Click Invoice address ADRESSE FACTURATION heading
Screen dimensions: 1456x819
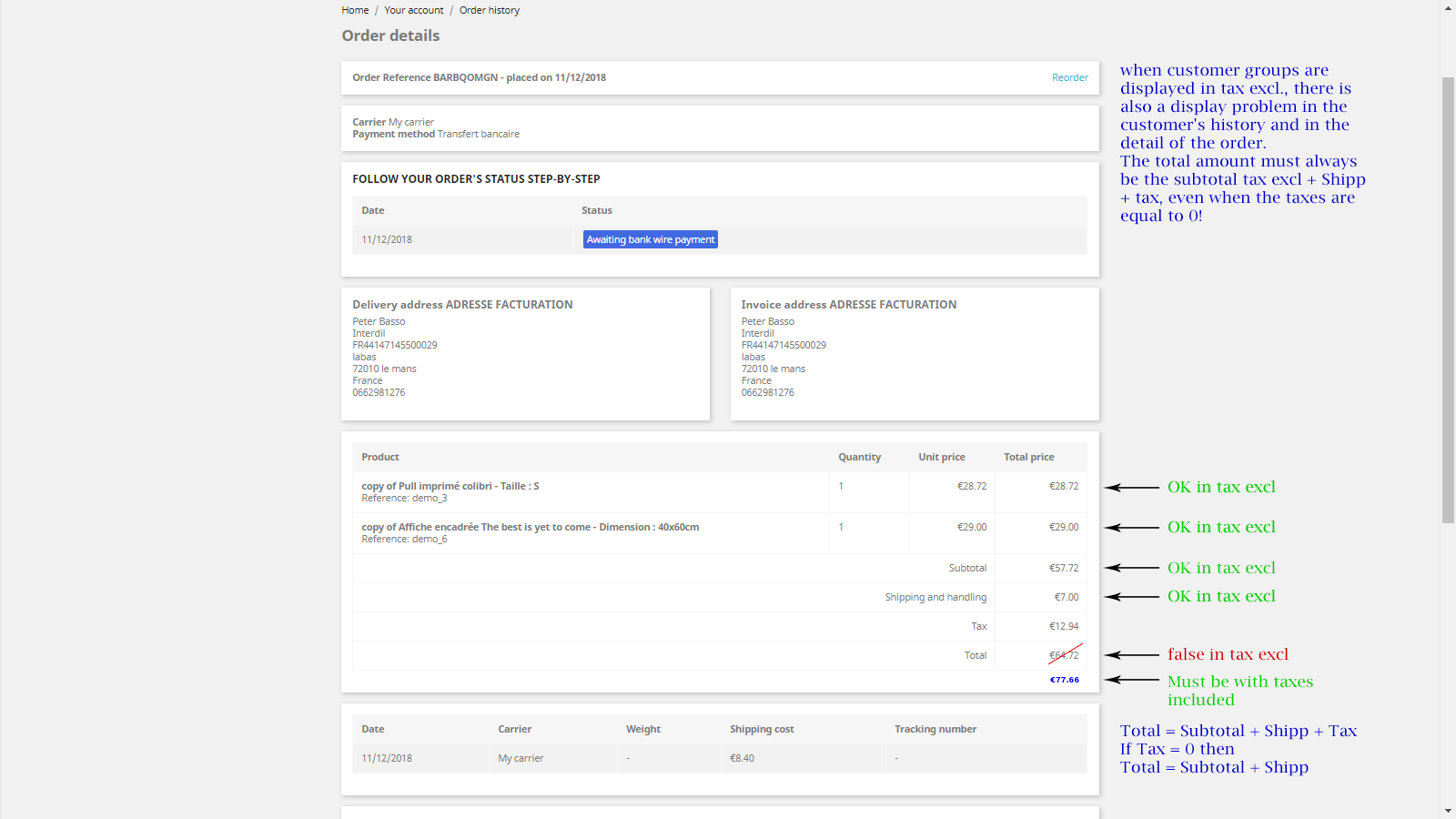point(849,305)
